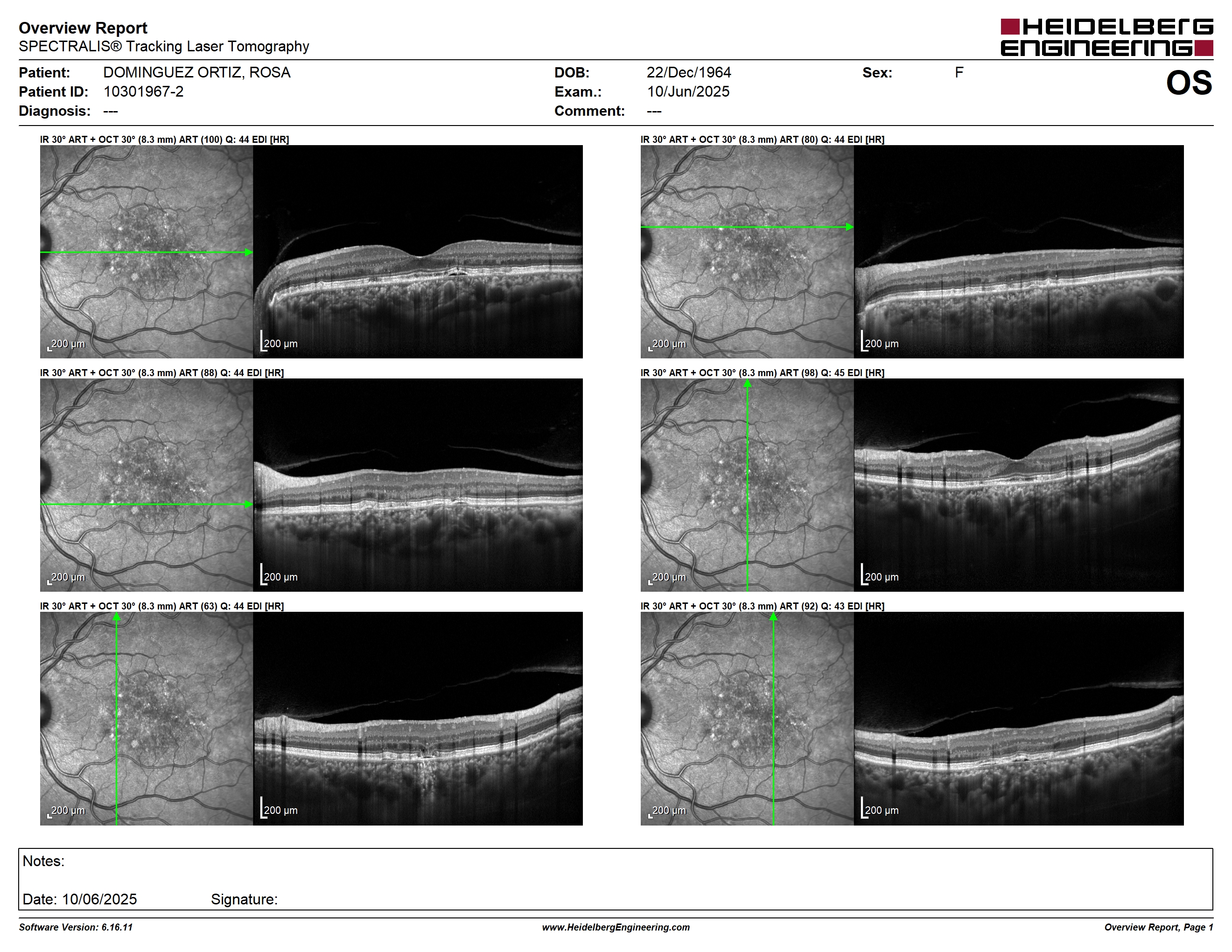Image resolution: width=1232 pixels, height=952 pixels.
Task: Select patient name DOMINGUEZ ORTIZ, ROSA
Action: coord(196,72)
